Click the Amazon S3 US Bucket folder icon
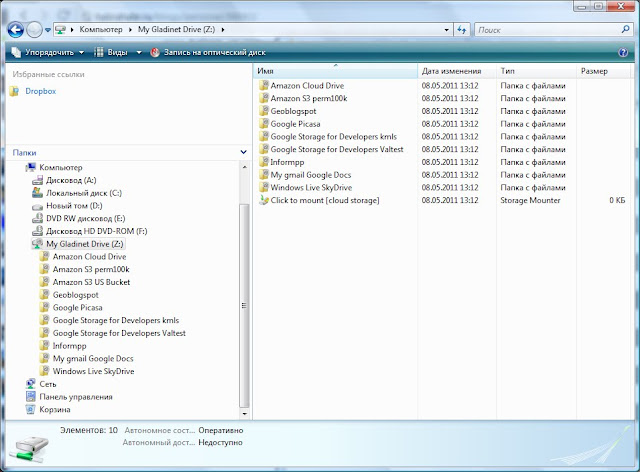The image size is (640, 472). point(44,282)
